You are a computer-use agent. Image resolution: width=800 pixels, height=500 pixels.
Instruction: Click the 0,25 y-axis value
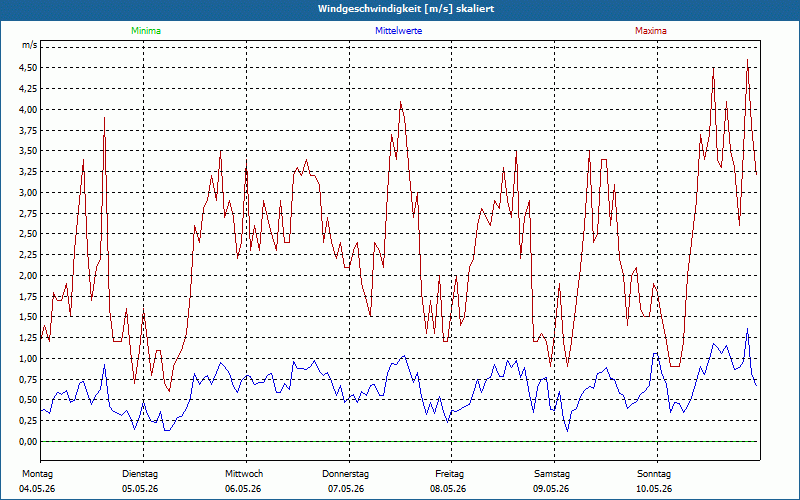28,421
